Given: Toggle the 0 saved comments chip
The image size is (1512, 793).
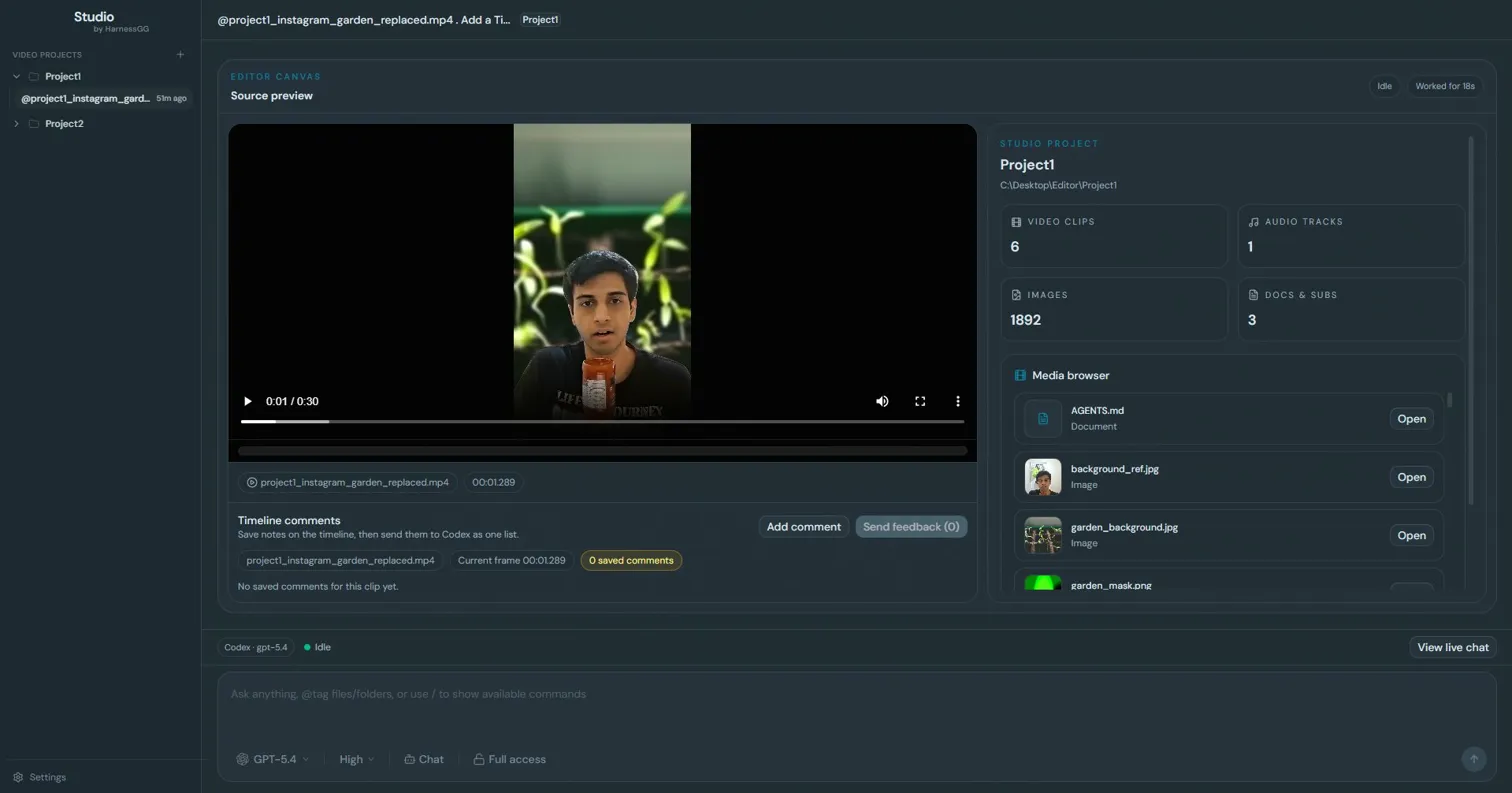Looking at the screenshot, I should coord(630,560).
